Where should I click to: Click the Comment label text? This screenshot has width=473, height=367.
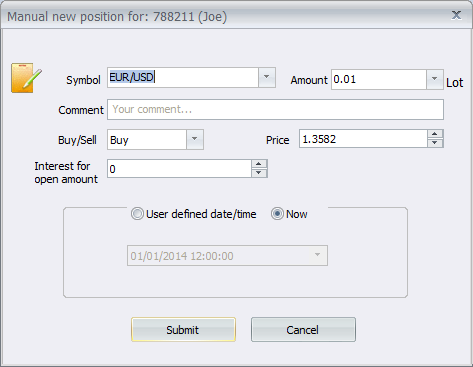pyautogui.click(x=81, y=110)
